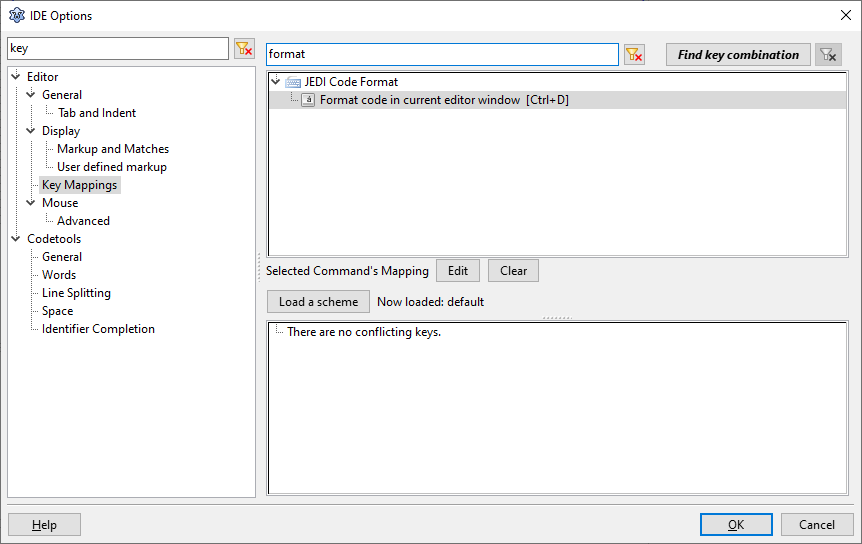This screenshot has width=862, height=544.
Task: Collapse the Codetools tree node
Action: coord(15,238)
